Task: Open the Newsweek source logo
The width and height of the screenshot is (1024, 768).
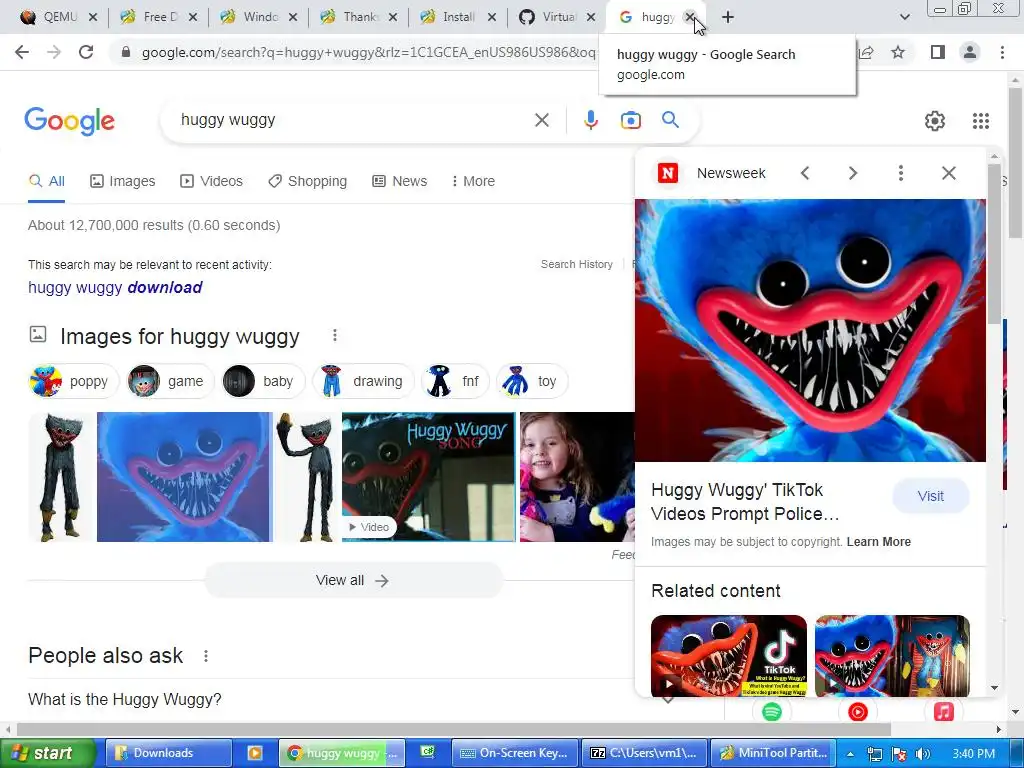Action: (667, 173)
